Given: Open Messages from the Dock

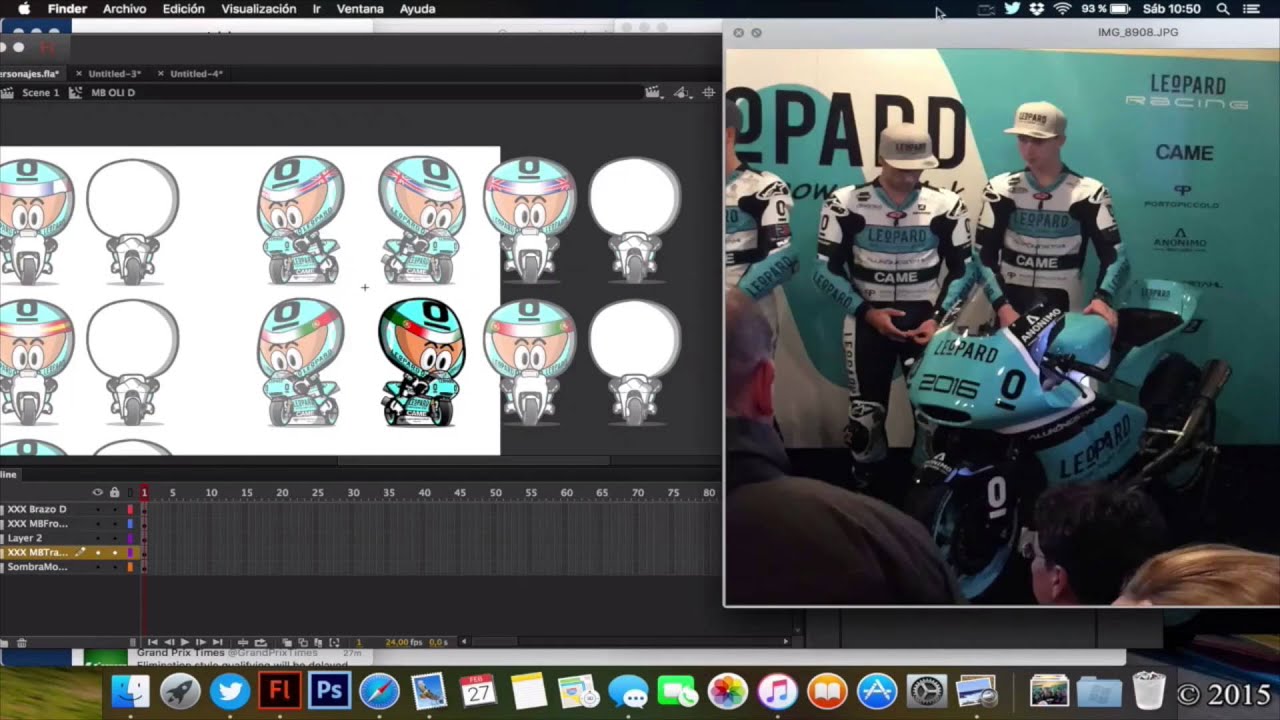Looking at the screenshot, I should pyautogui.click(x=628, y=691).
